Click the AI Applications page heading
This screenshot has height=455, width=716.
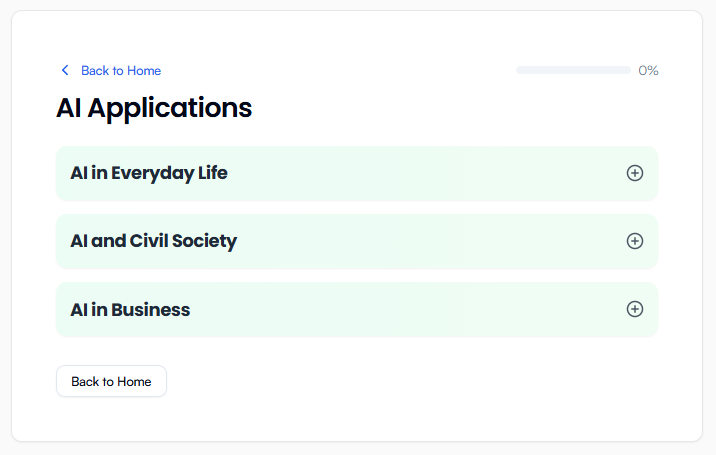click(x=154, y=107)
